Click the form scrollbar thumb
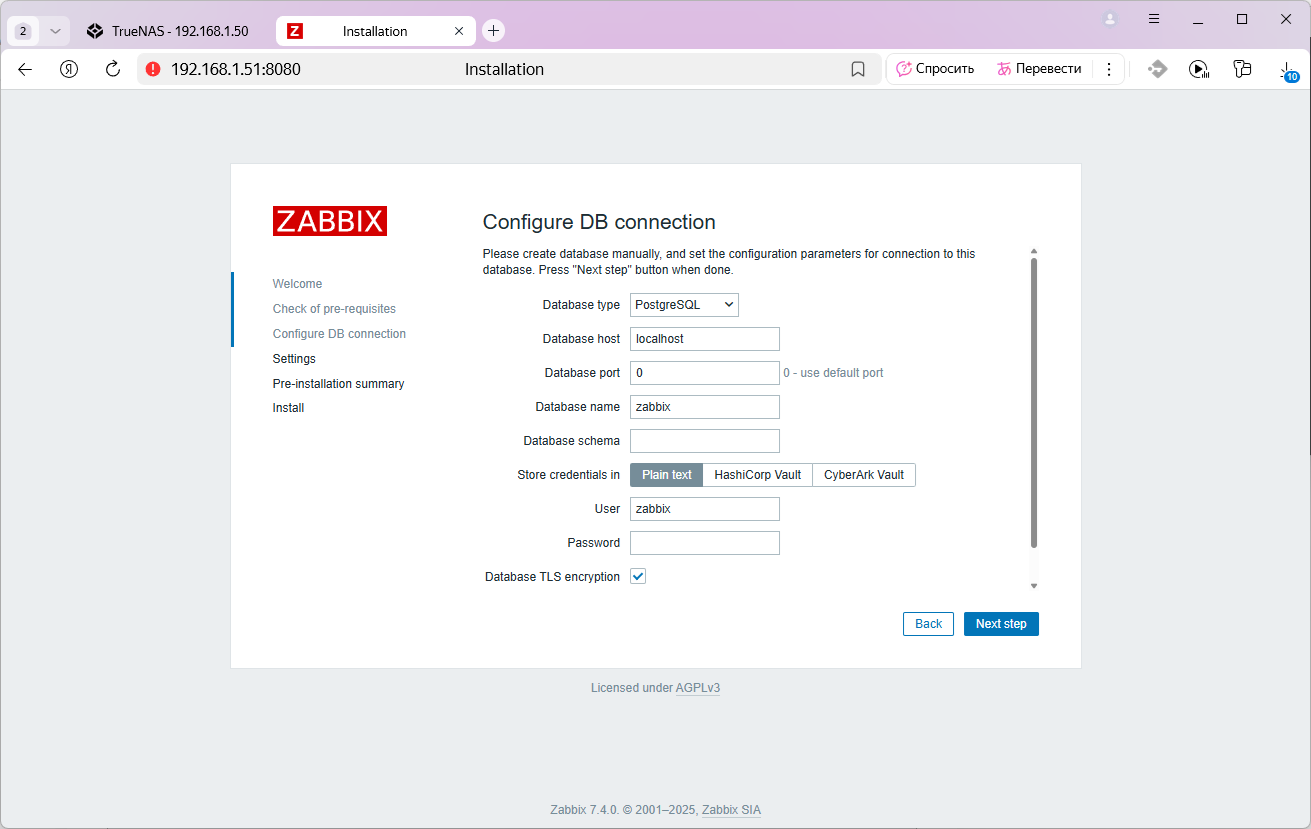Image resolution: width=1311 pixels, height=829 pixels. [1034, 403]
